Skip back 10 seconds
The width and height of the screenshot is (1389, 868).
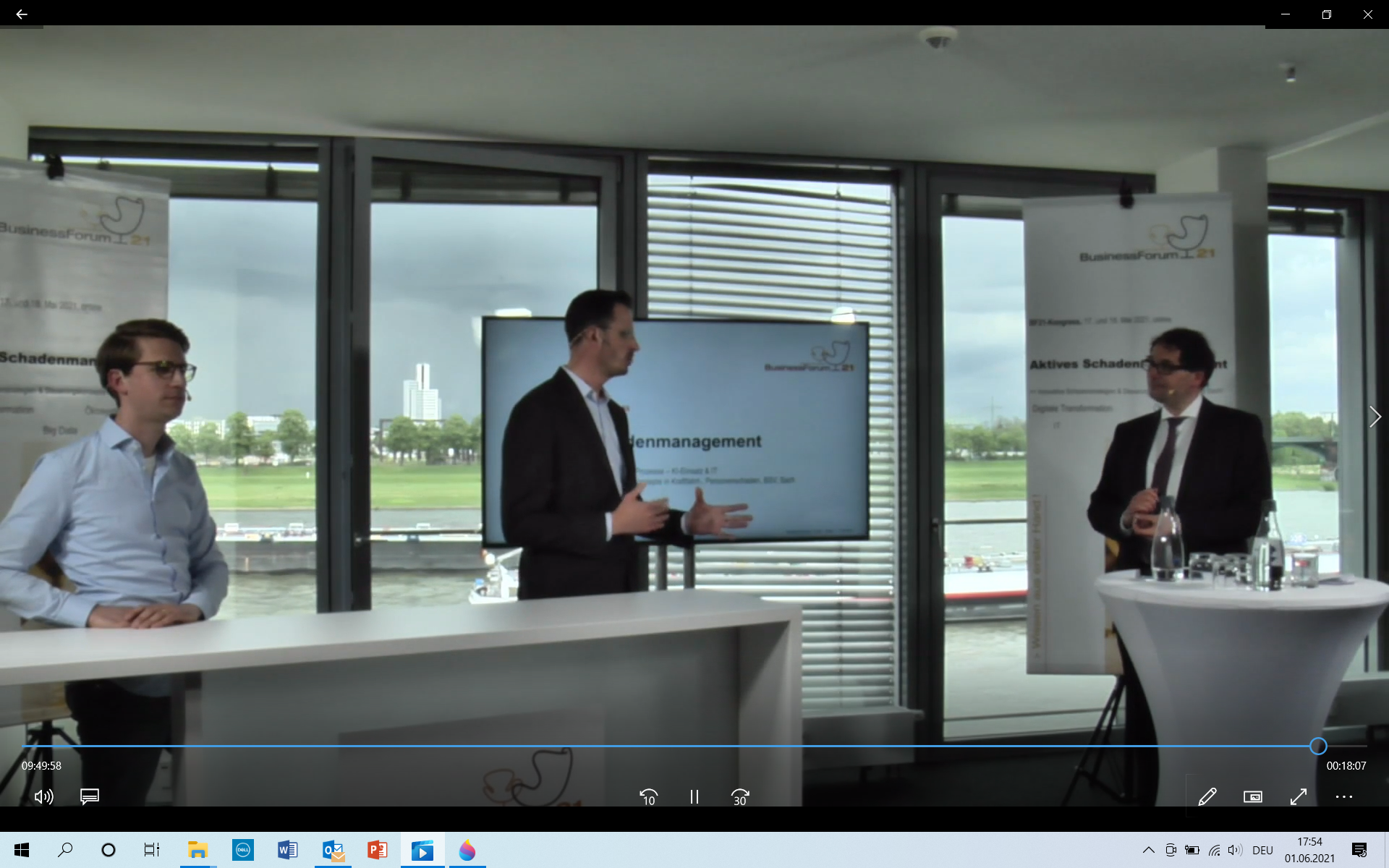click(x=648, y=796)
